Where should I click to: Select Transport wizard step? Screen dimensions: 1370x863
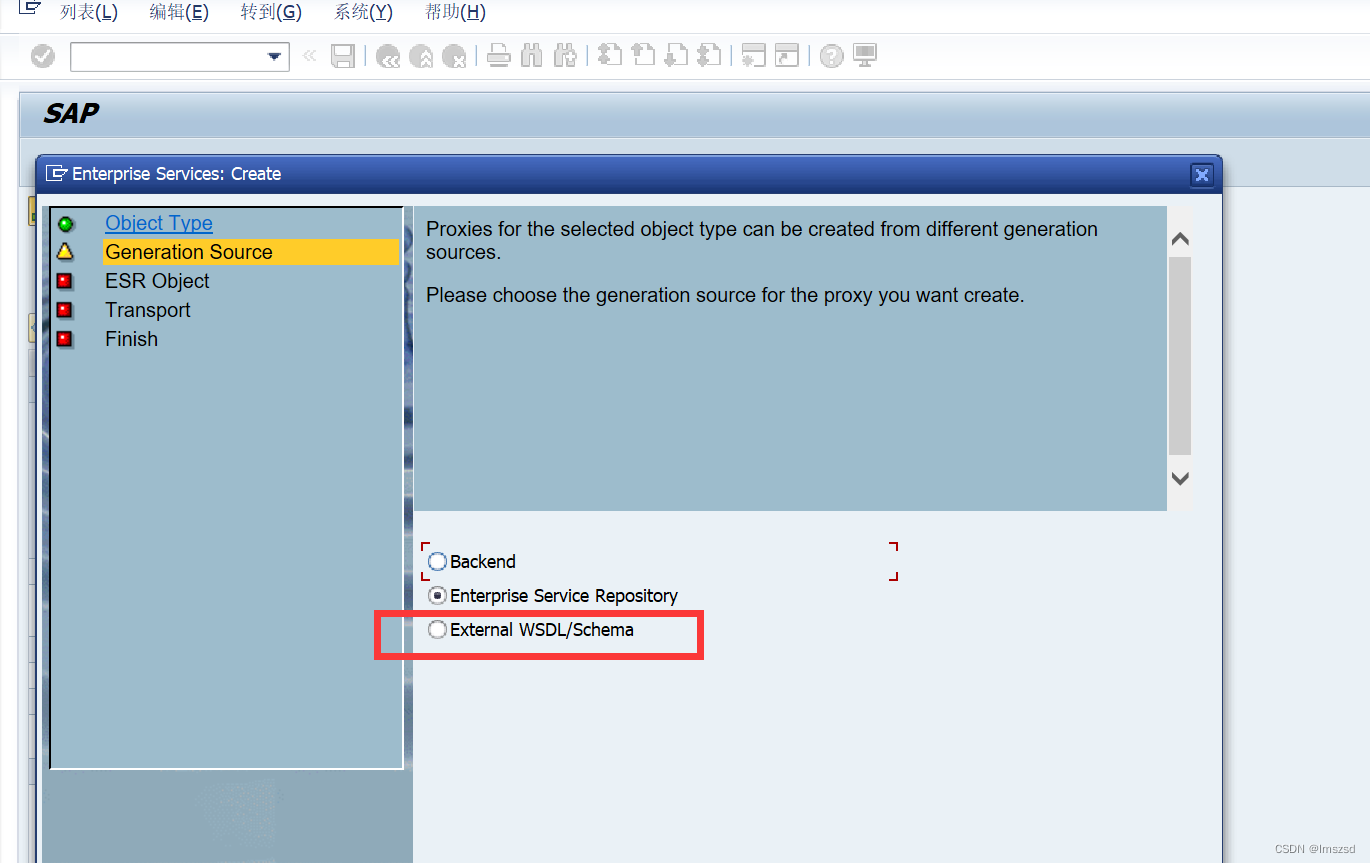tap(148, 310)
